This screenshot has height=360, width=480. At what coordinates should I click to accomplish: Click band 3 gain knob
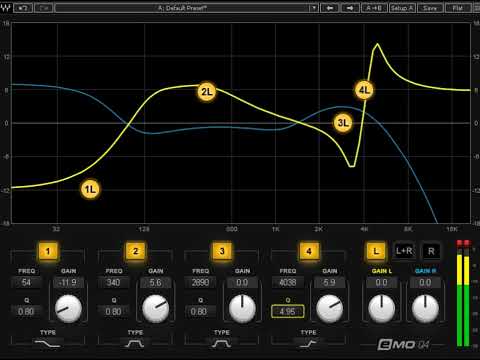tap(242, 309)
